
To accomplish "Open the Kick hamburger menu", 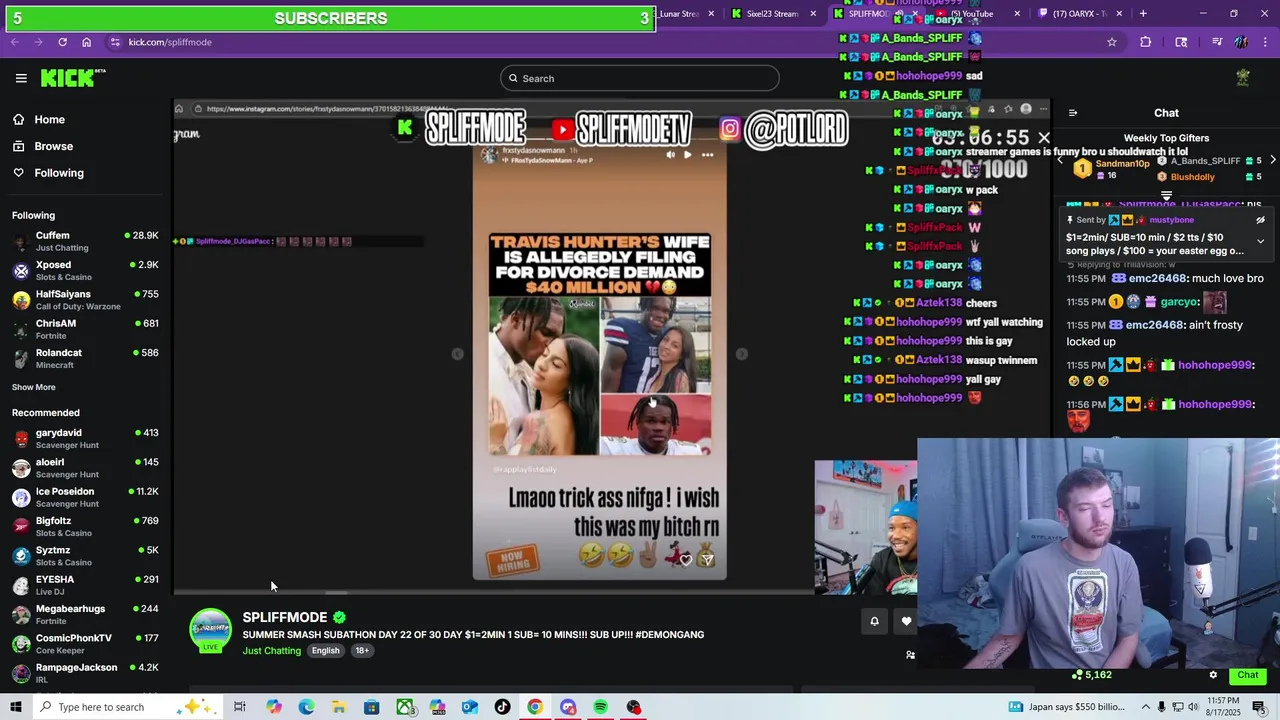I will 21,78.
